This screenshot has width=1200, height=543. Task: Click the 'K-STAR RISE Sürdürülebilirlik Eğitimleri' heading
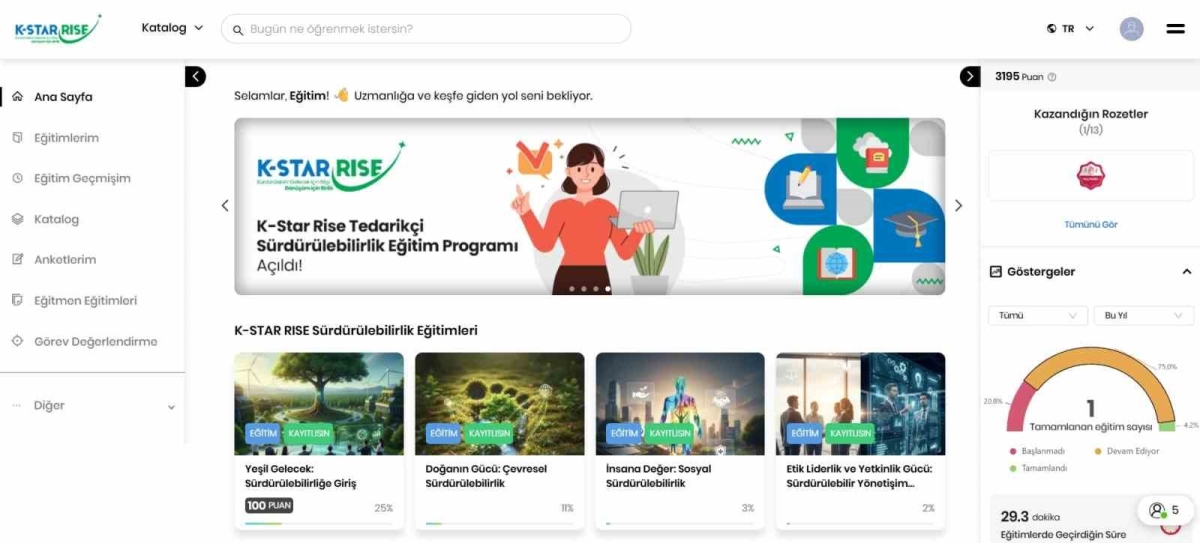pyautogui.click(x=356, y=330)
